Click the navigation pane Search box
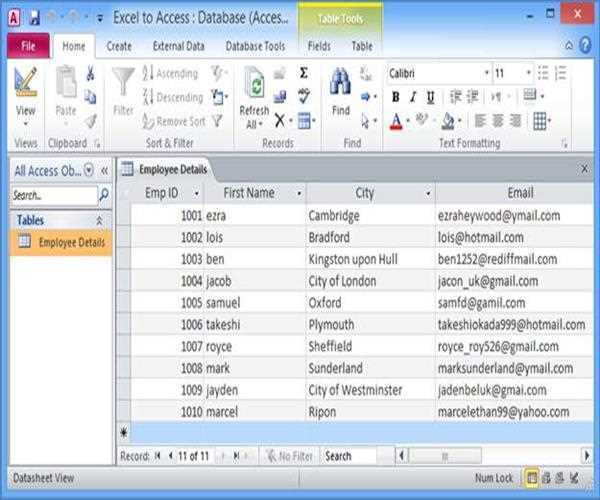This screenshot has width=600, height=500. (x=55, y=195)
